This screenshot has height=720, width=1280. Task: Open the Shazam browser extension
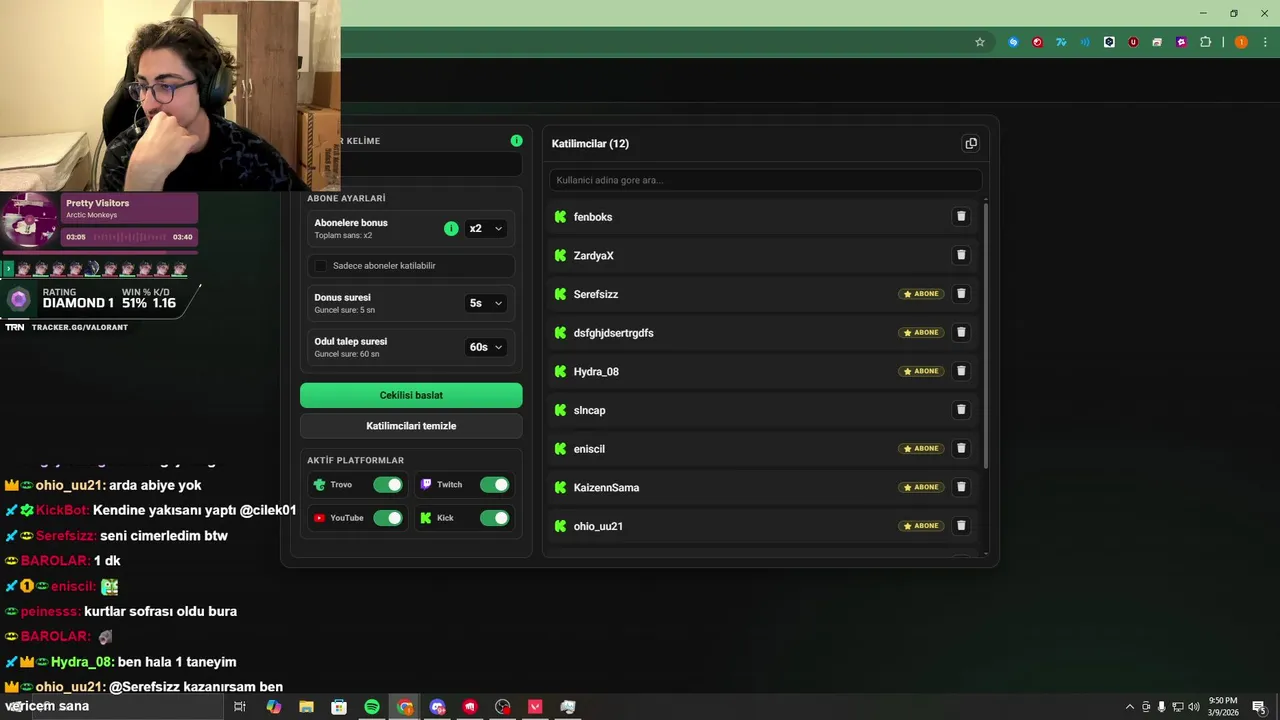click(1013, 42)
